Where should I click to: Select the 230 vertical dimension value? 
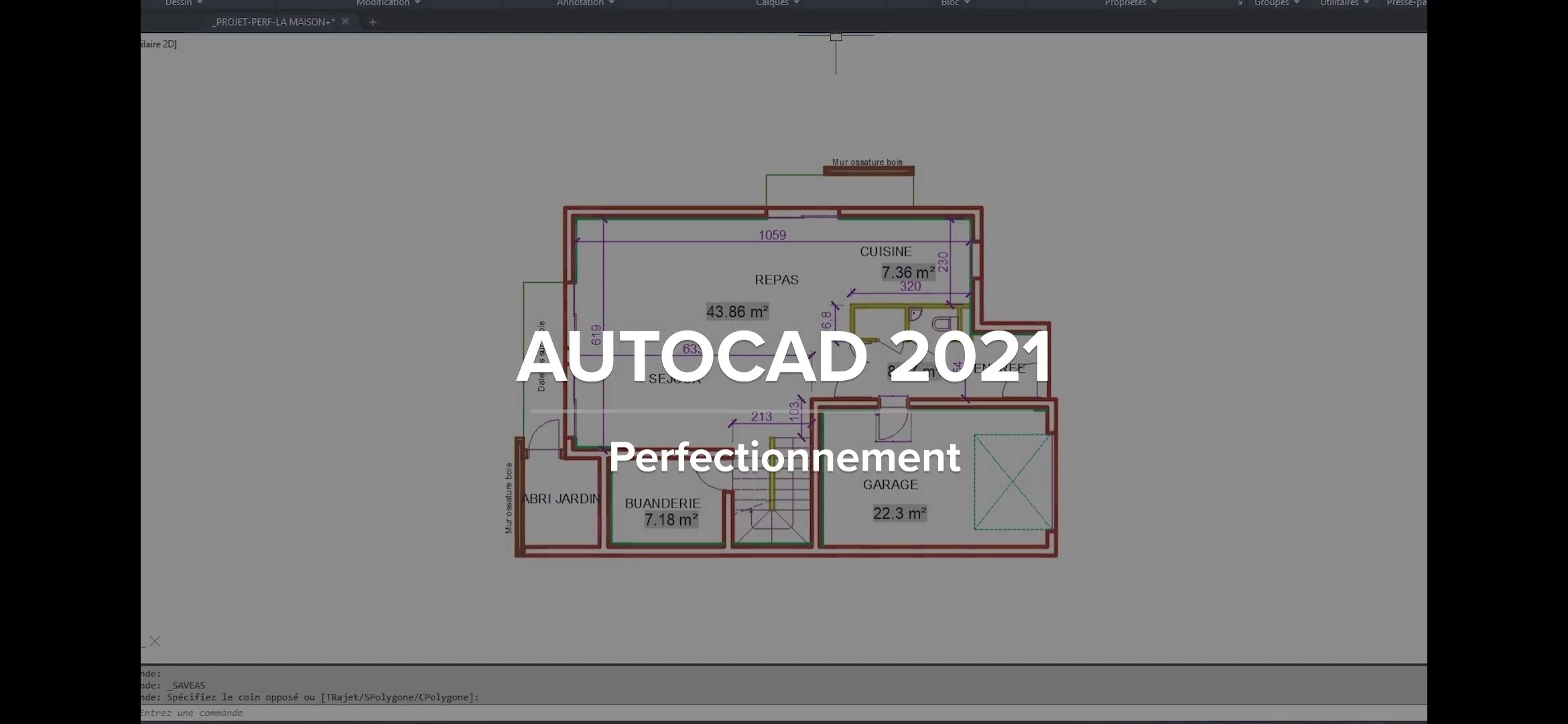click(x=943, y=262)
